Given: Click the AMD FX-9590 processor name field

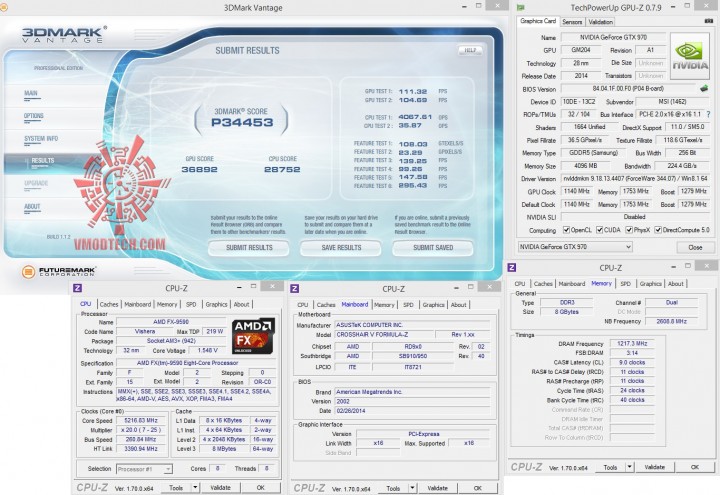Looking at the screenshot, I should [171, 322].
